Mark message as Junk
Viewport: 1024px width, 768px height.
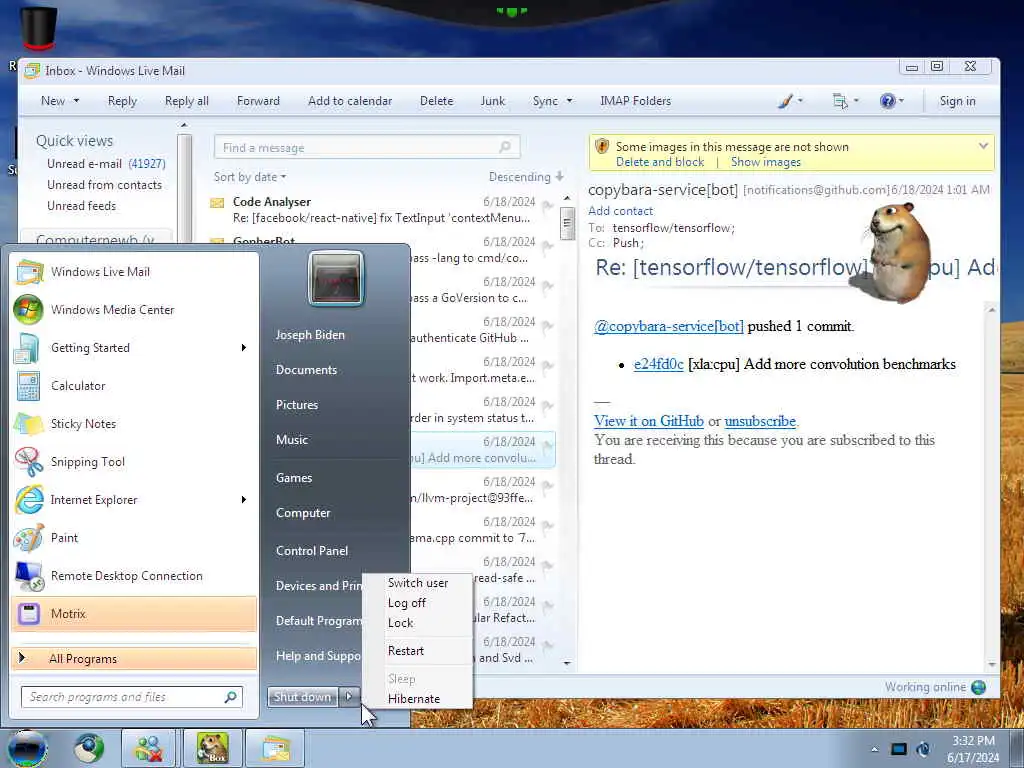coord(492,101)
